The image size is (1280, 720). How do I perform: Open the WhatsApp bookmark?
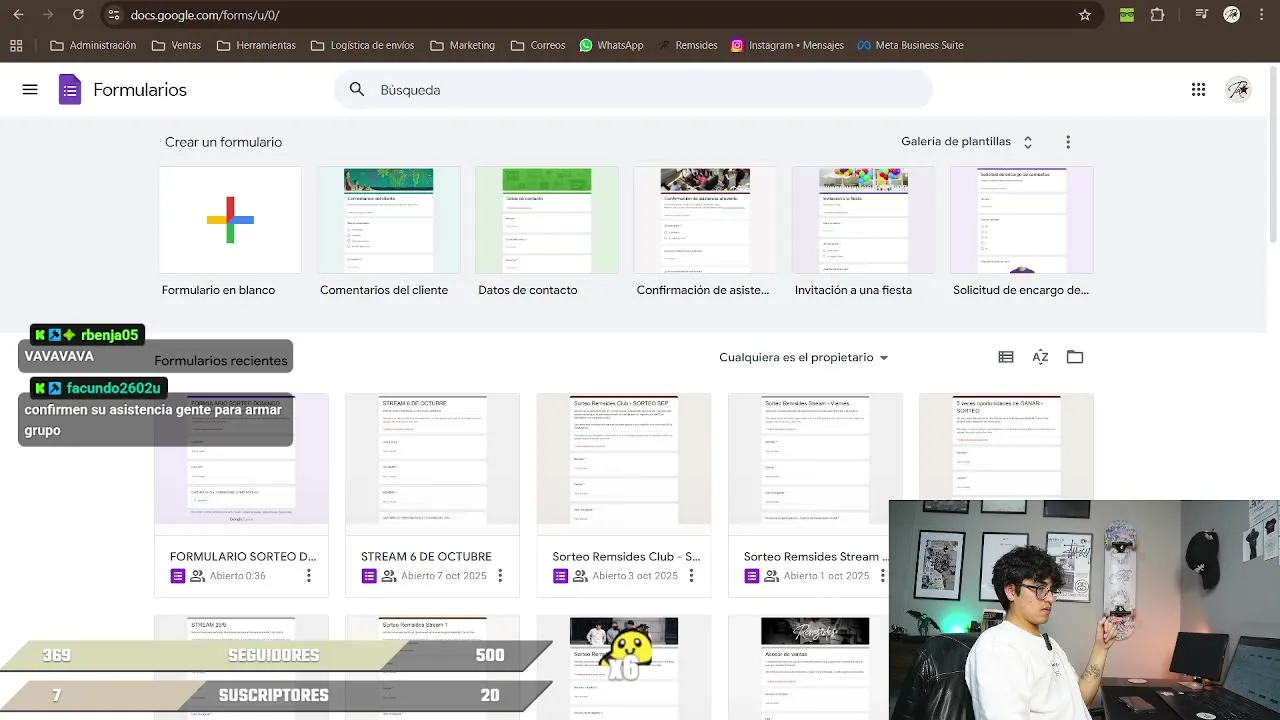611,45
